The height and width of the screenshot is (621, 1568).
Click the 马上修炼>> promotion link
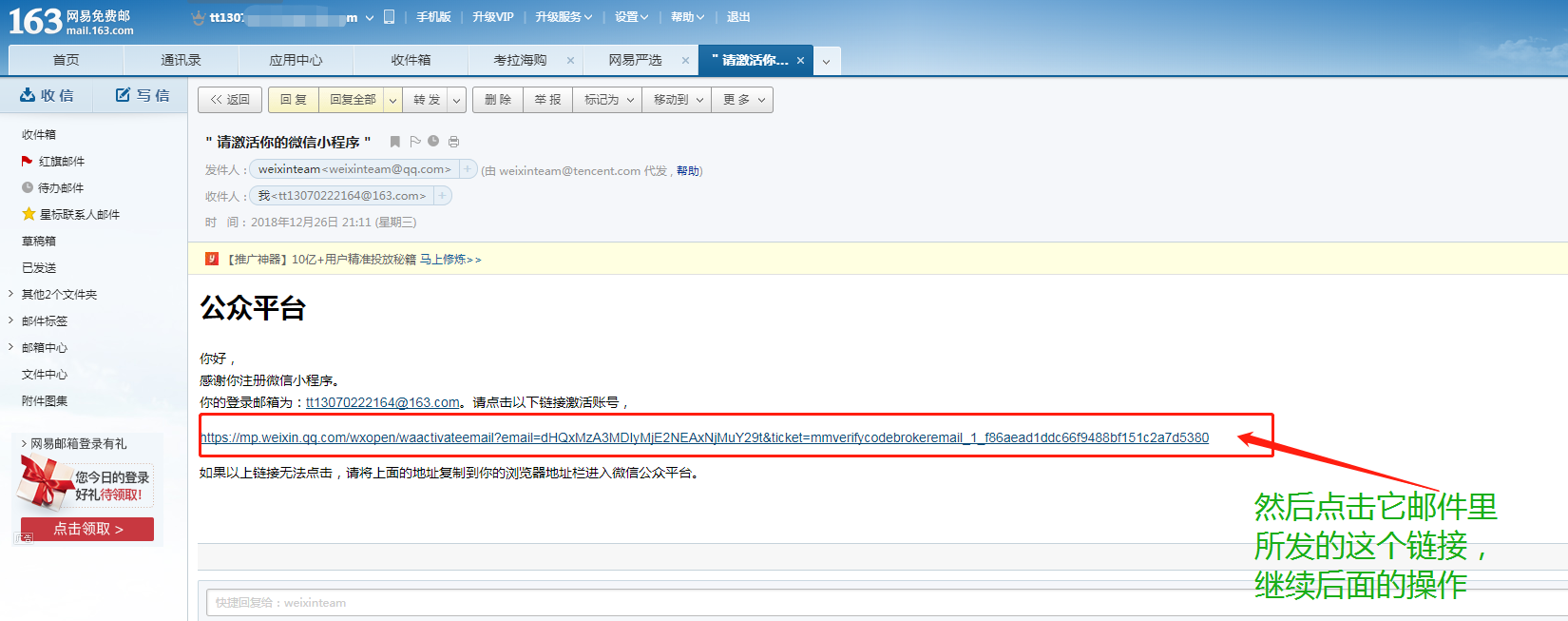[450, 260]
